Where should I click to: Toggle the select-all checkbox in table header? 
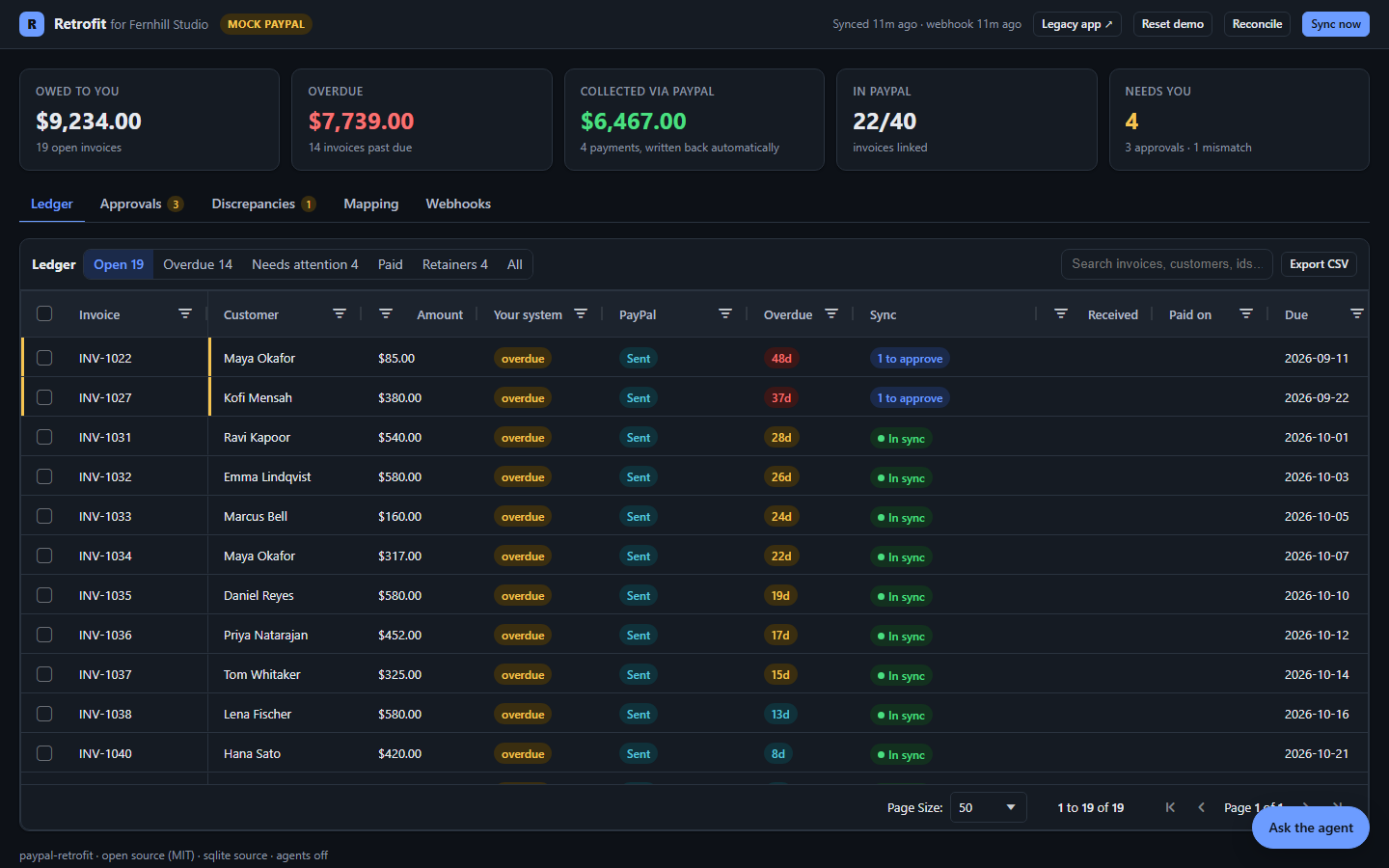[x=44, y=313]
